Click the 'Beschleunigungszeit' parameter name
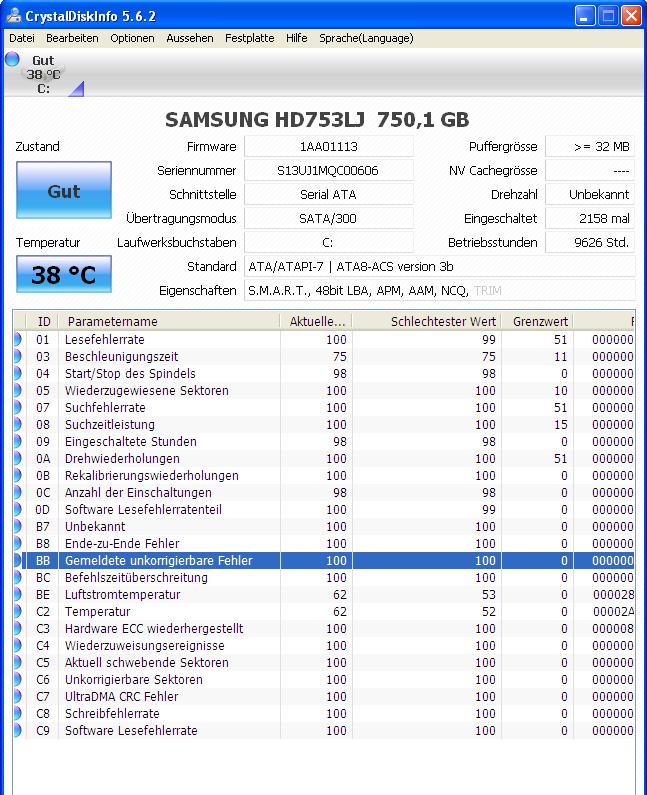This screenshot has width=647, height=795. pyautogui.click(x=121, y=356)
